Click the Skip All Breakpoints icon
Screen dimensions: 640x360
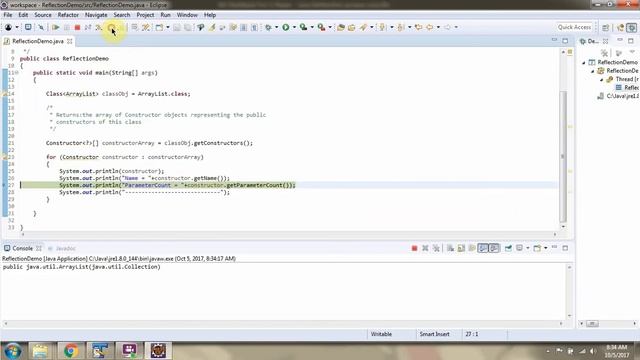pos(41,27)
